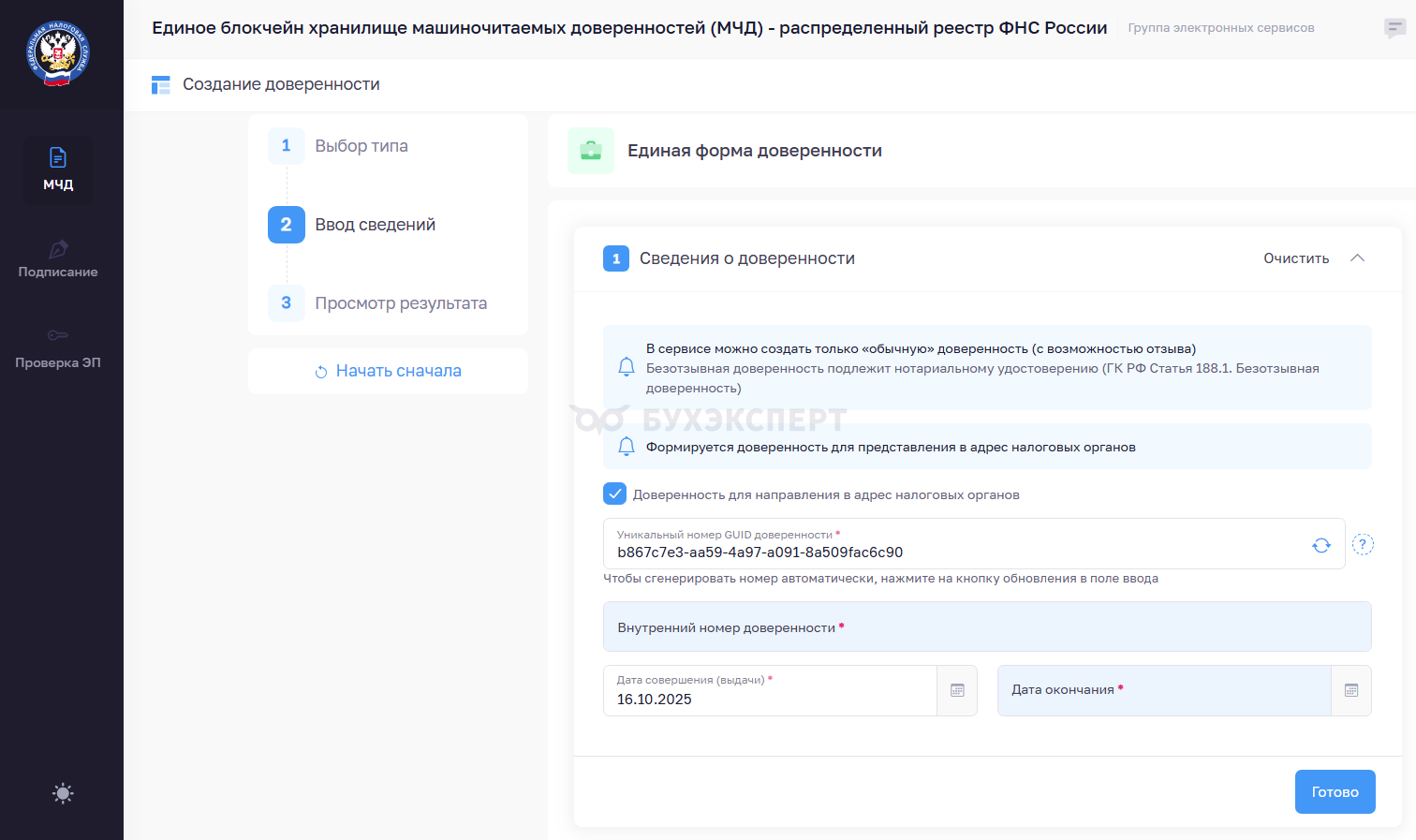The height and width of the screenshot is (840, 1416).
Task: Open calendar for Дата окончания
Action: coord(1351,691)
